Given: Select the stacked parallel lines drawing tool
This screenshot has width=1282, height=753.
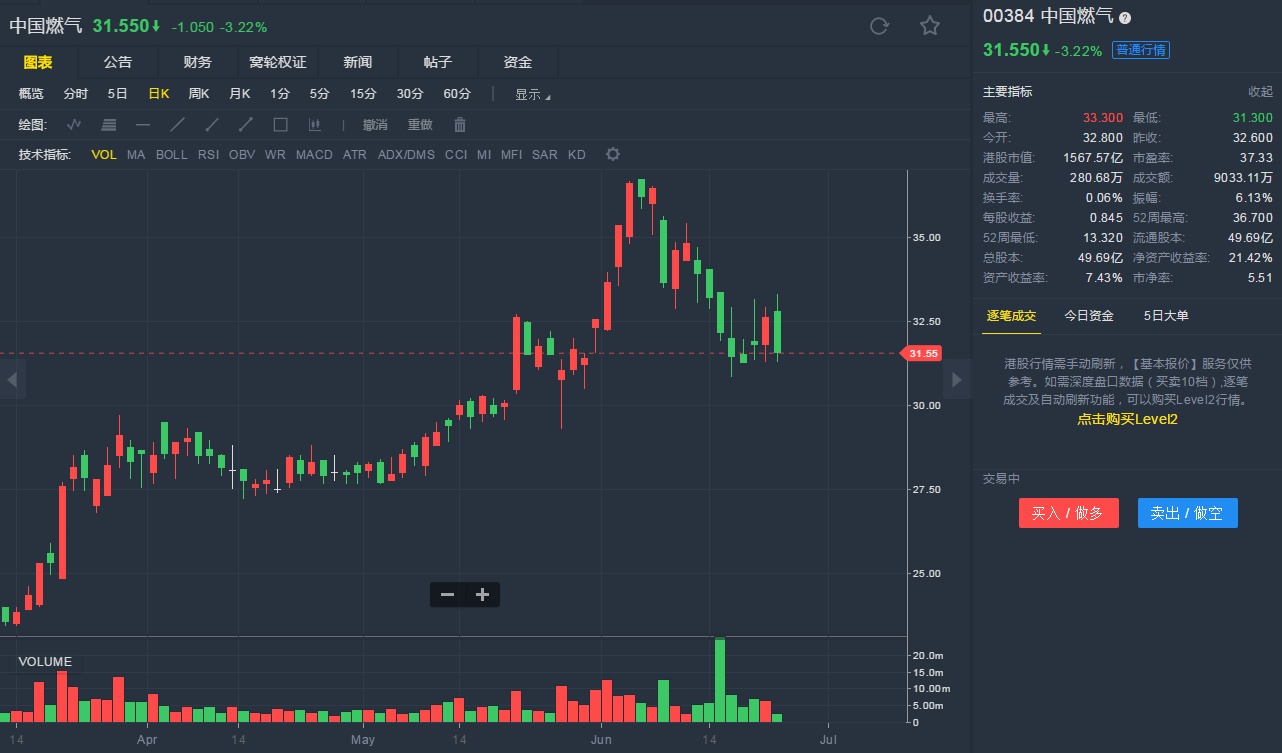Looking at the screenshot, I should coord(109,125).
